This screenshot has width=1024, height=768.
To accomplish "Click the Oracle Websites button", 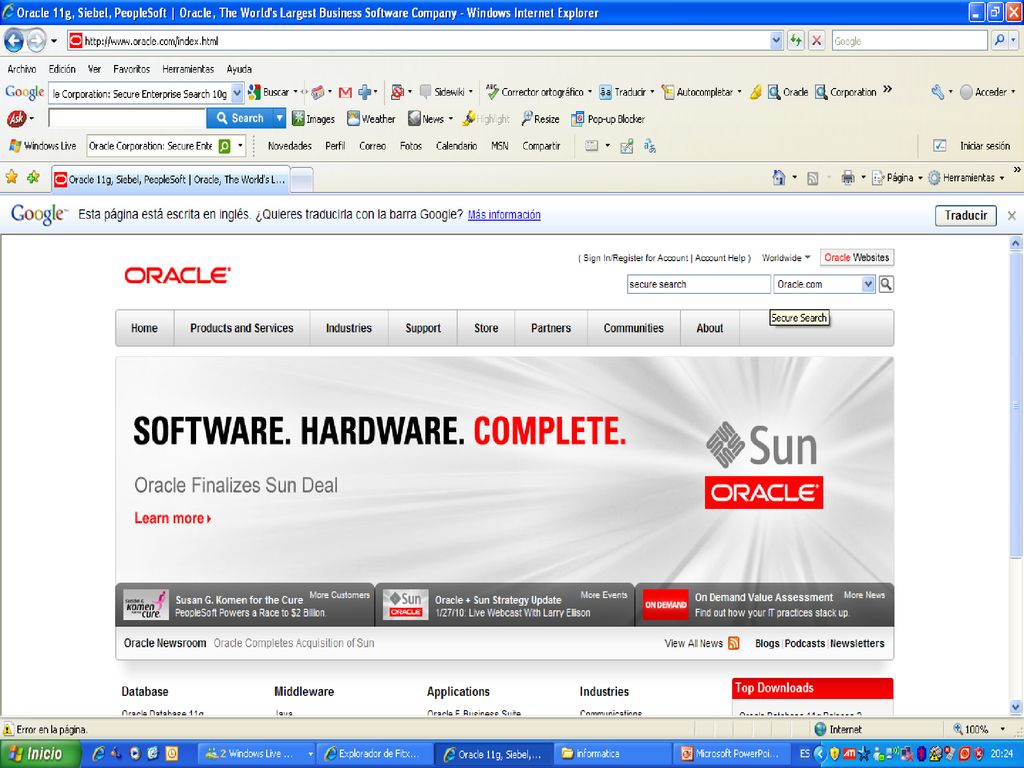I will 856,258.
